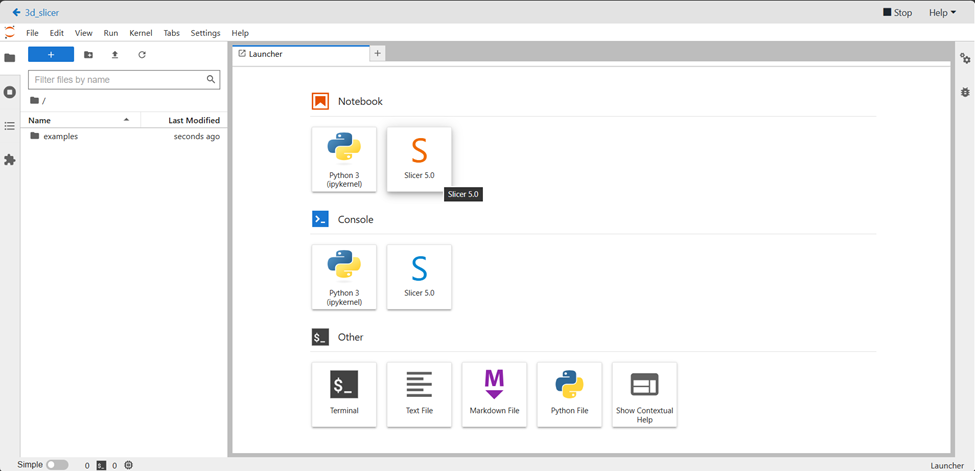
Task: Refresh the file list
Action: click(x=142, y=55)
